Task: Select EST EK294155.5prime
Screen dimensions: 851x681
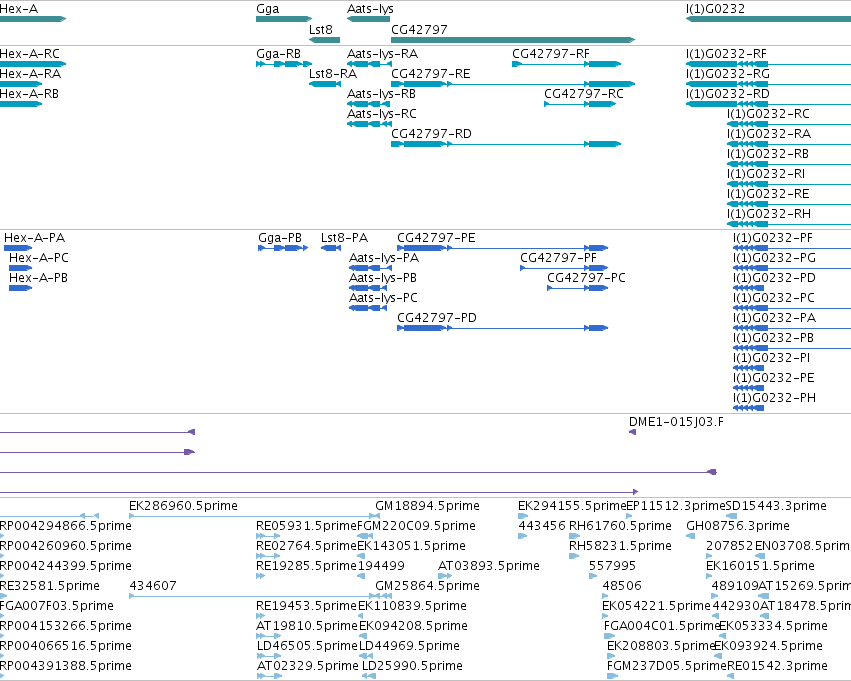Action: 523,516
